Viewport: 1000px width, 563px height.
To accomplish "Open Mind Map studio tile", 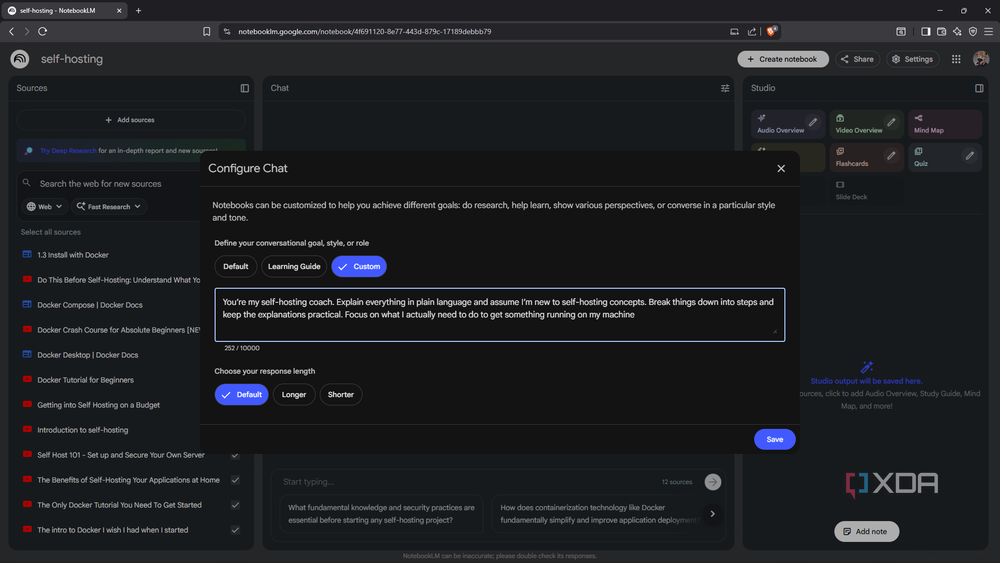I will pyautogui.click(x=945, y=124).
